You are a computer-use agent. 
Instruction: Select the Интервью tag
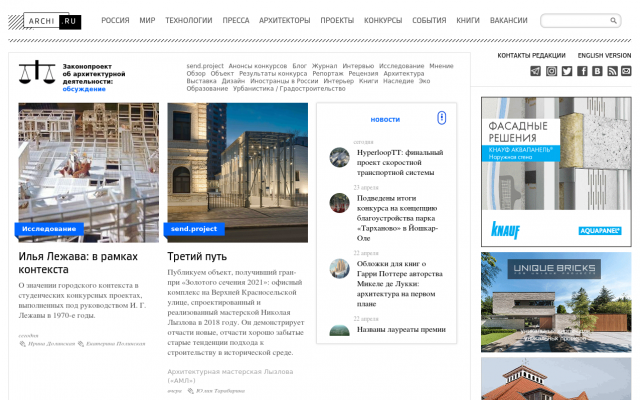358,66
